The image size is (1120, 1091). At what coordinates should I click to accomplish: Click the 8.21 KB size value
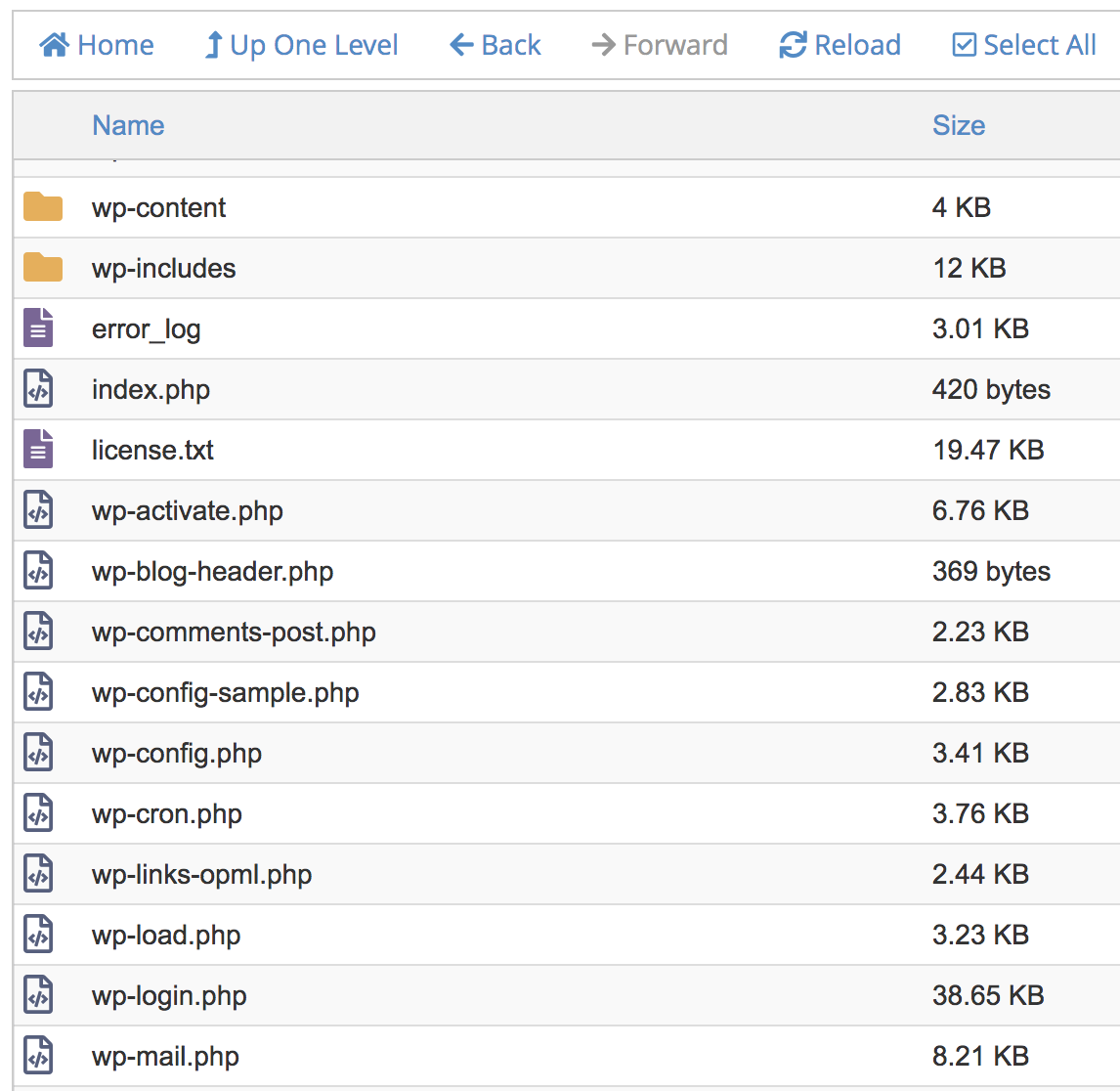980,1056
